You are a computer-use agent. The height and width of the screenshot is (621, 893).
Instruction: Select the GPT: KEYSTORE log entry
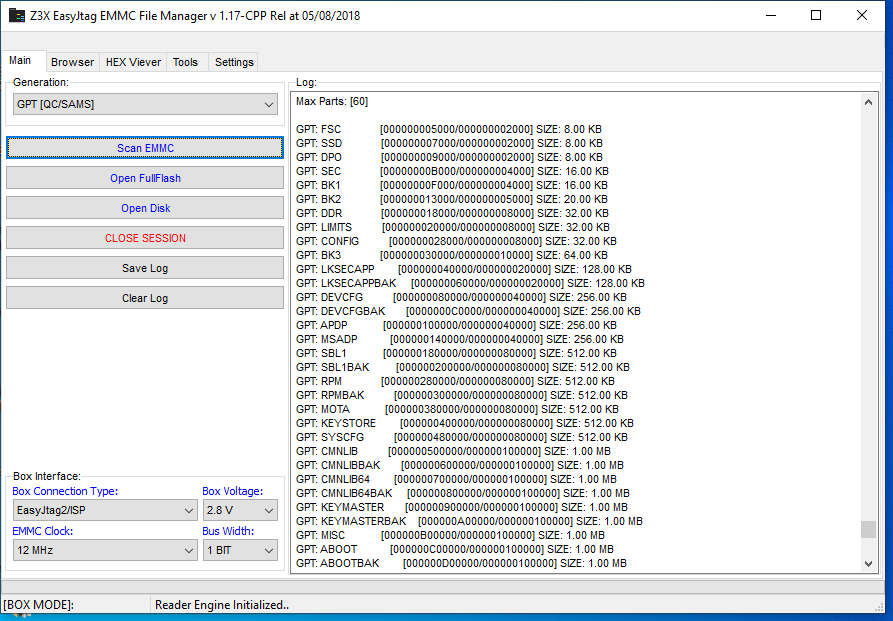click(465, 423)
